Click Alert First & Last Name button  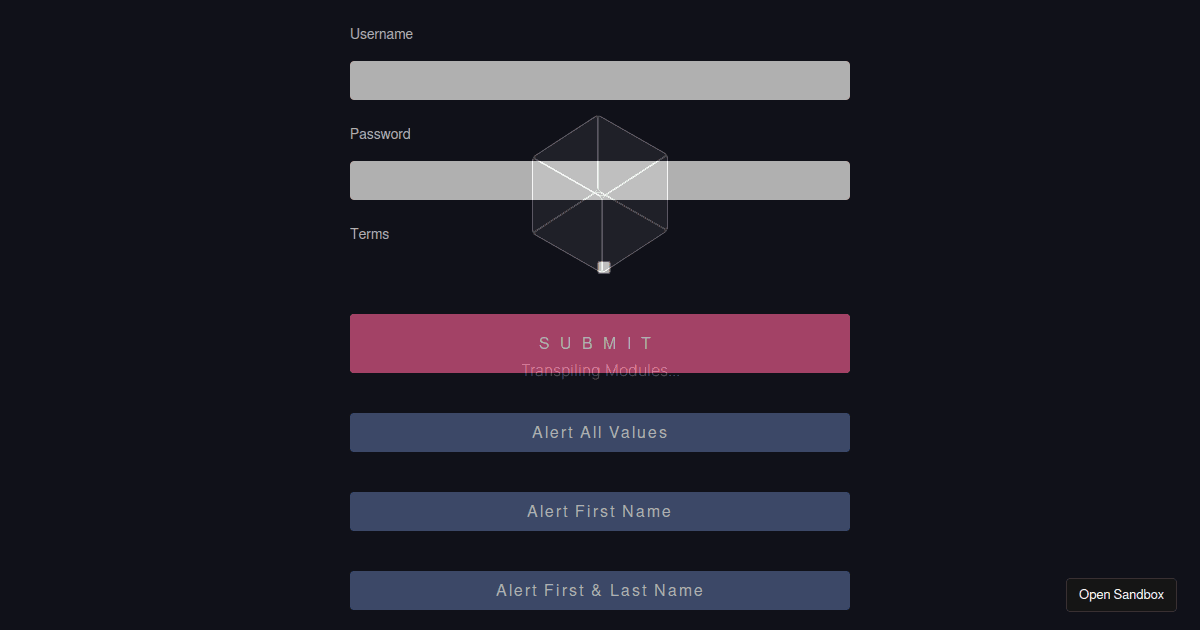coord(600,590)
